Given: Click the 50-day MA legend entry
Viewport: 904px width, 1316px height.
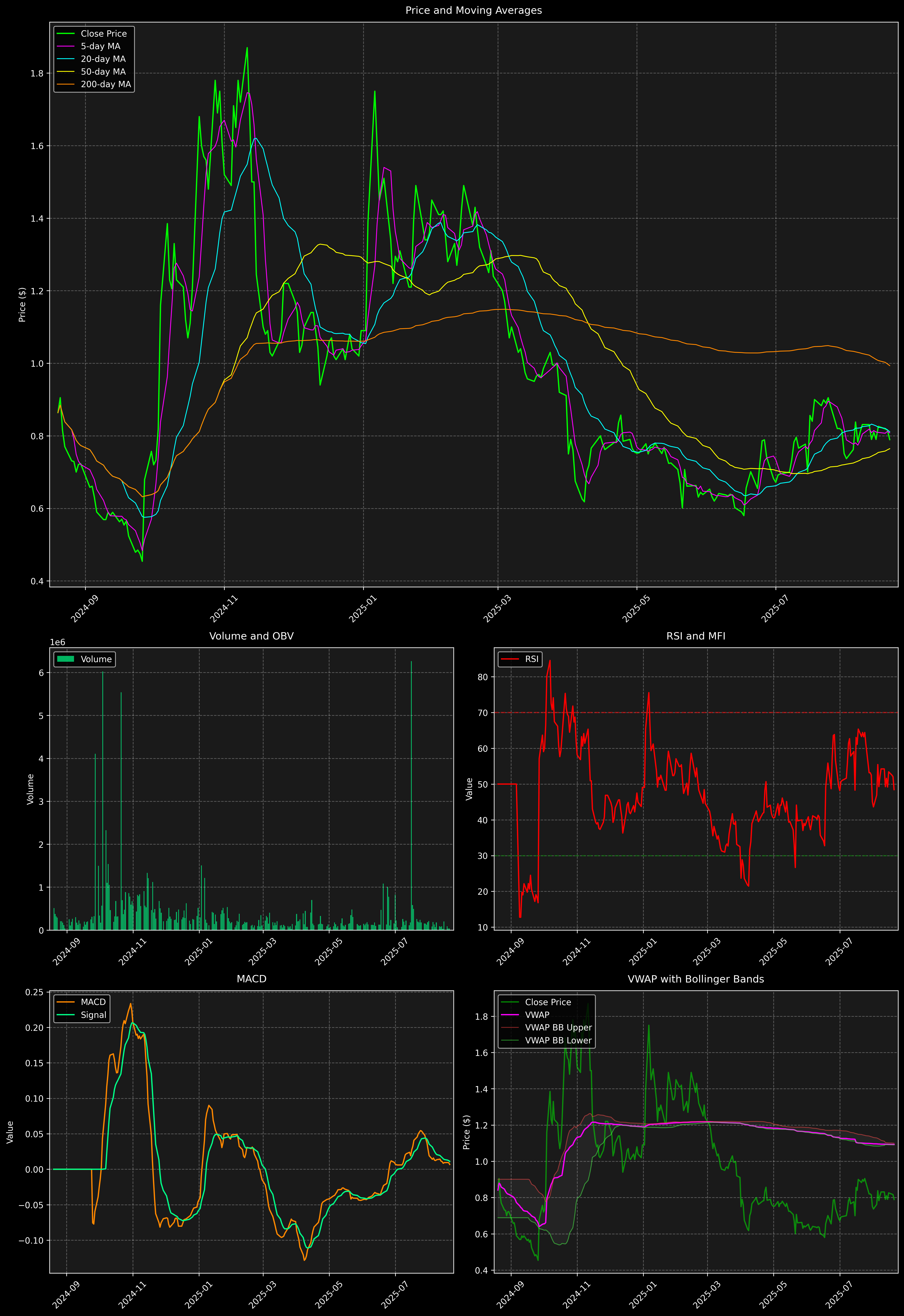Looking at the screenshot, I should pyautogui.click(x=103, y=72).
